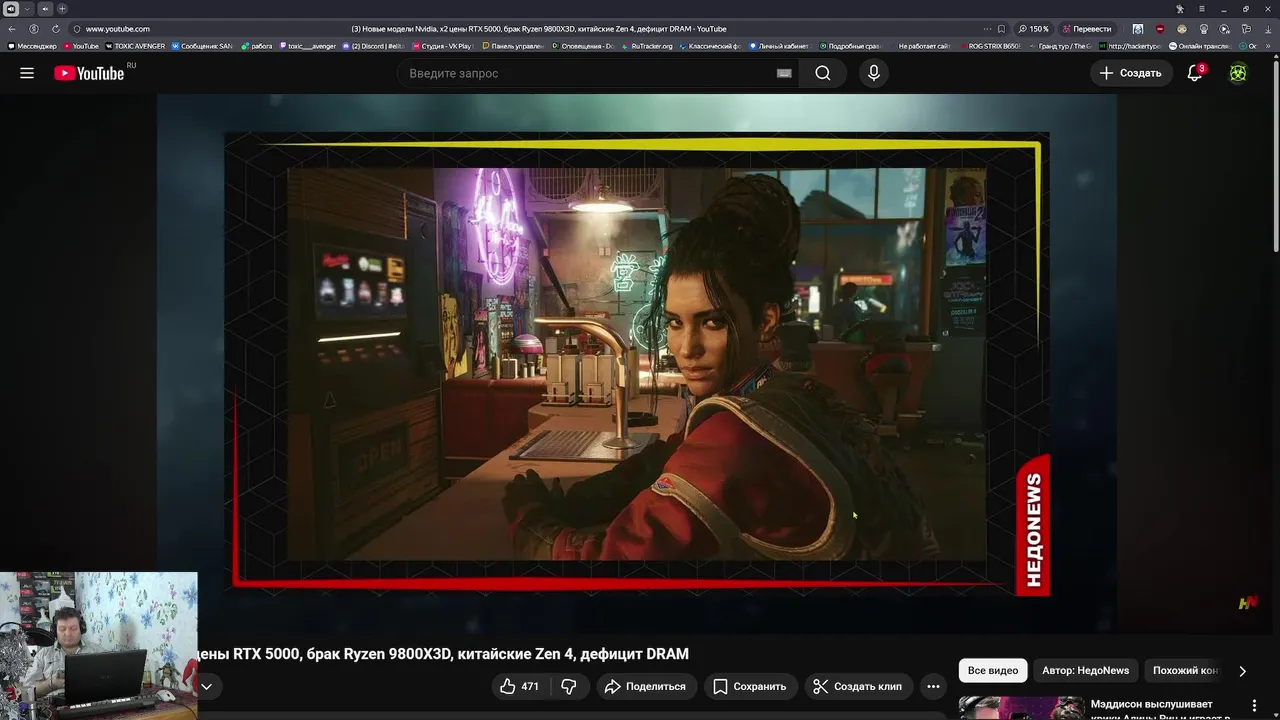The image size is (1280, 720).
Task: Click the 'Поделиться' share button
Action: click(645, 686)
